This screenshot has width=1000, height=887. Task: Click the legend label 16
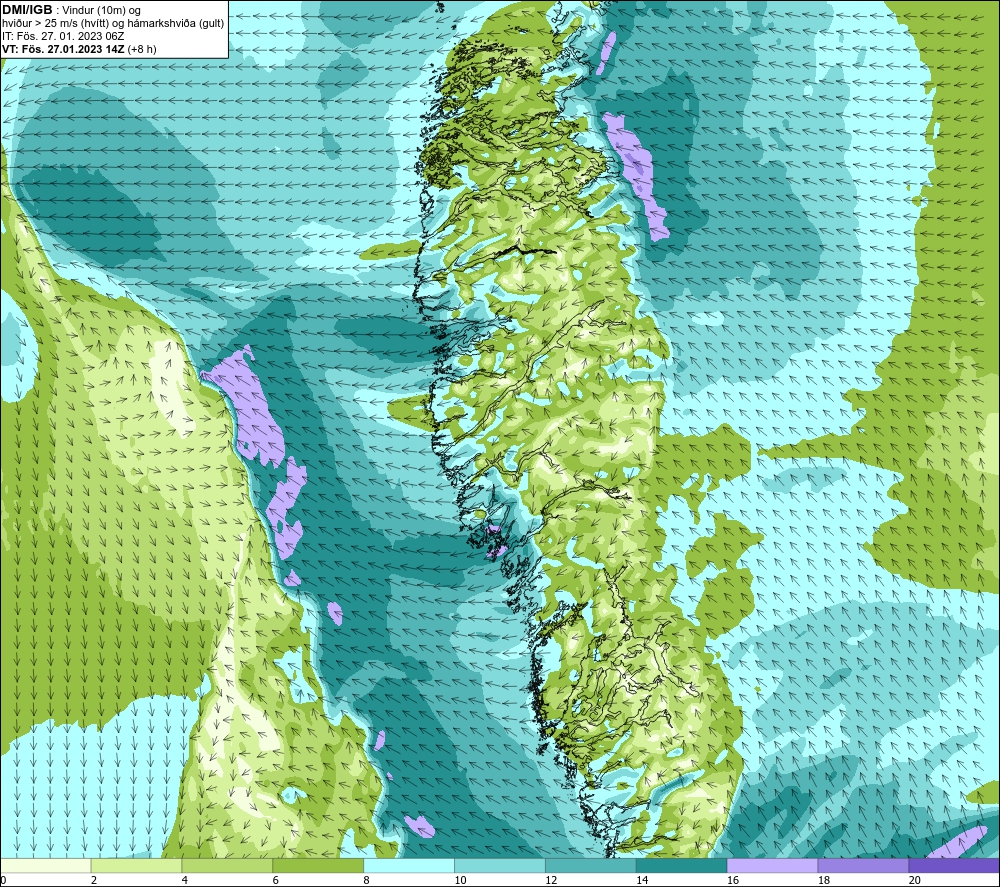click(x=733, y=880)
